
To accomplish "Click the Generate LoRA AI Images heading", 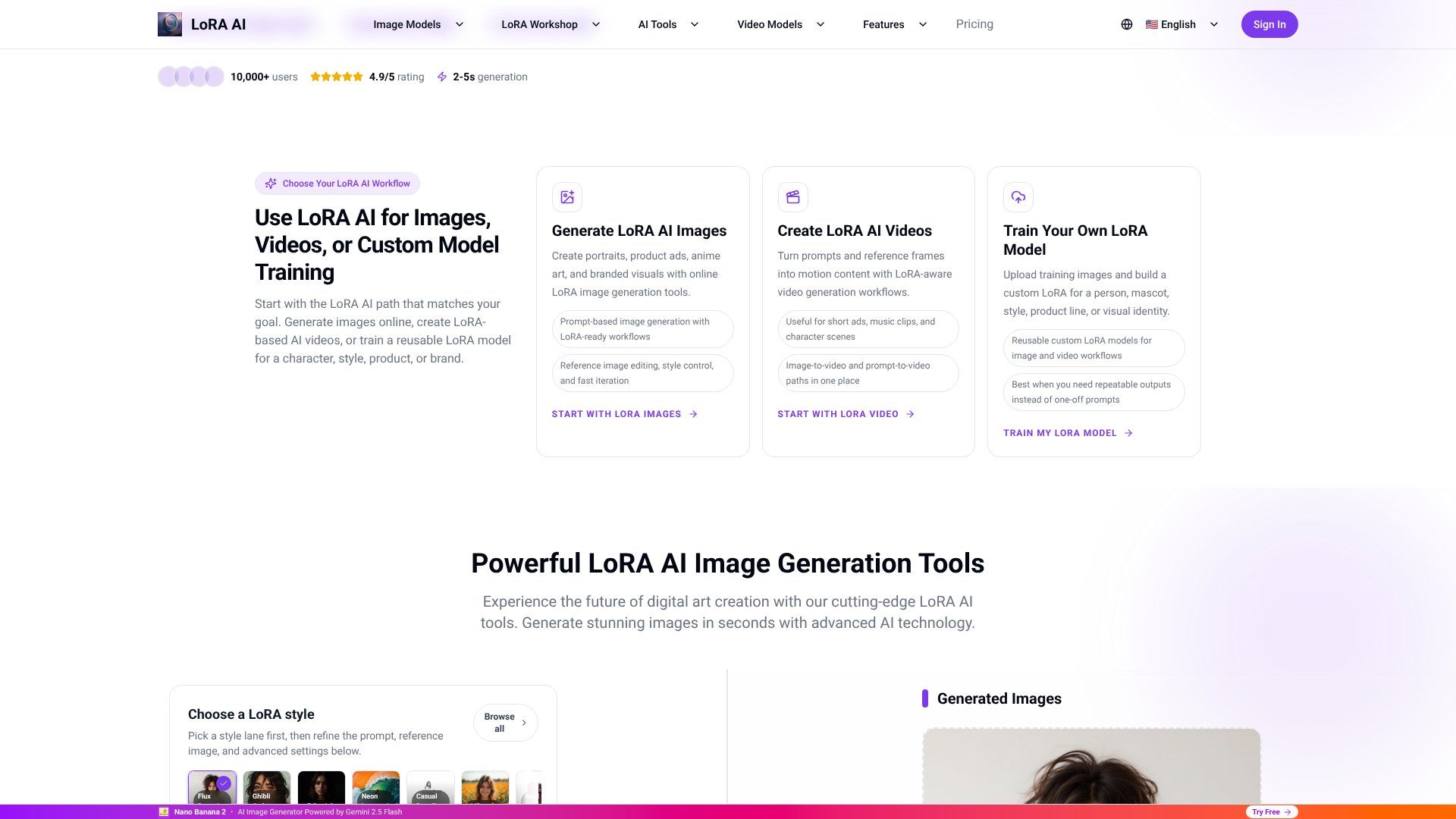I will [x=639, y=231].
